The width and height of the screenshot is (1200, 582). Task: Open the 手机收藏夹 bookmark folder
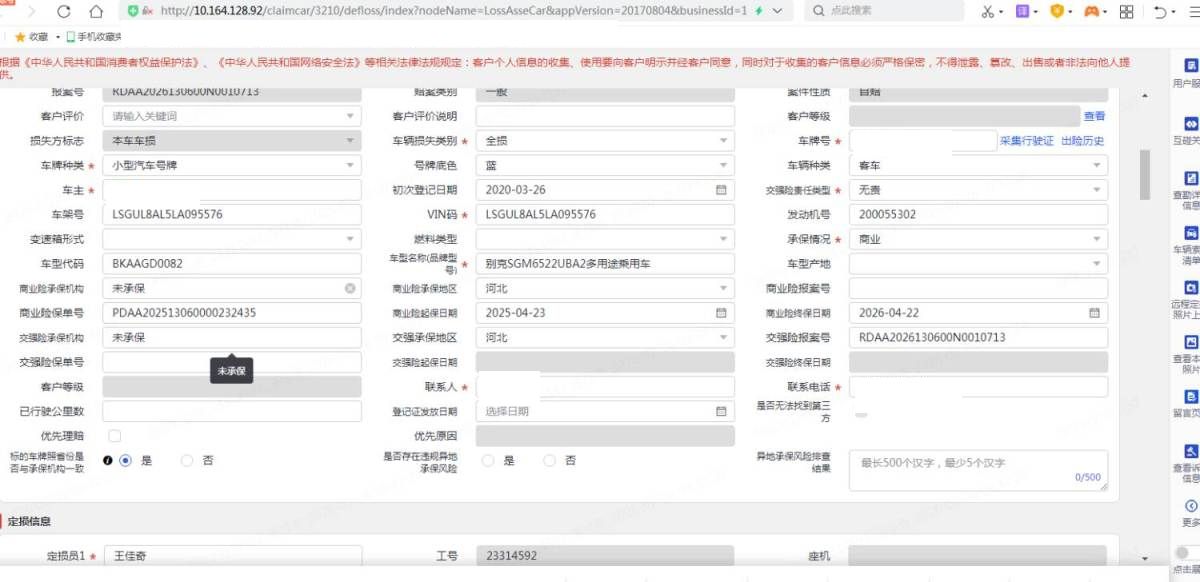(94, 37)
